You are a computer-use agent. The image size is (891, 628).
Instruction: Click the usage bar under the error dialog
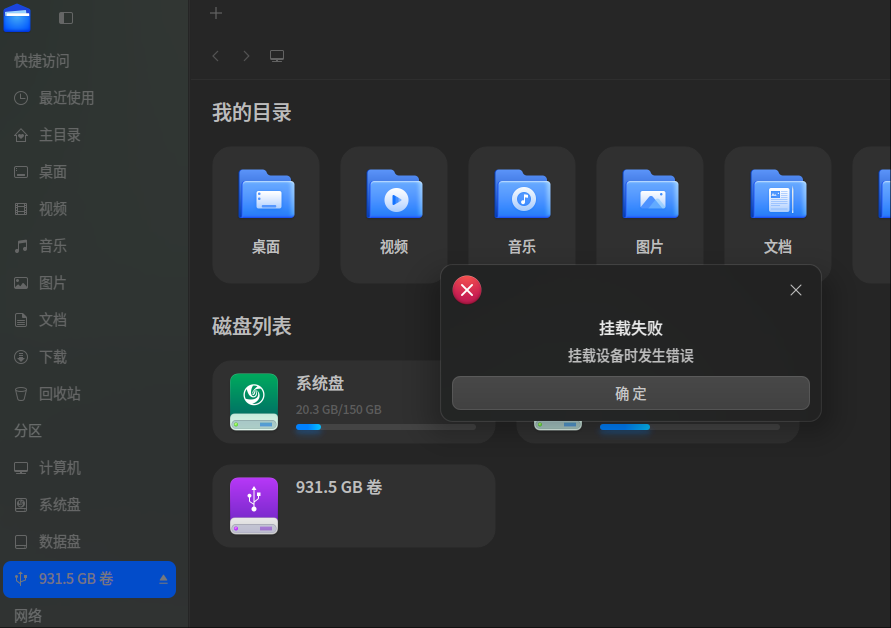(690, 427)
